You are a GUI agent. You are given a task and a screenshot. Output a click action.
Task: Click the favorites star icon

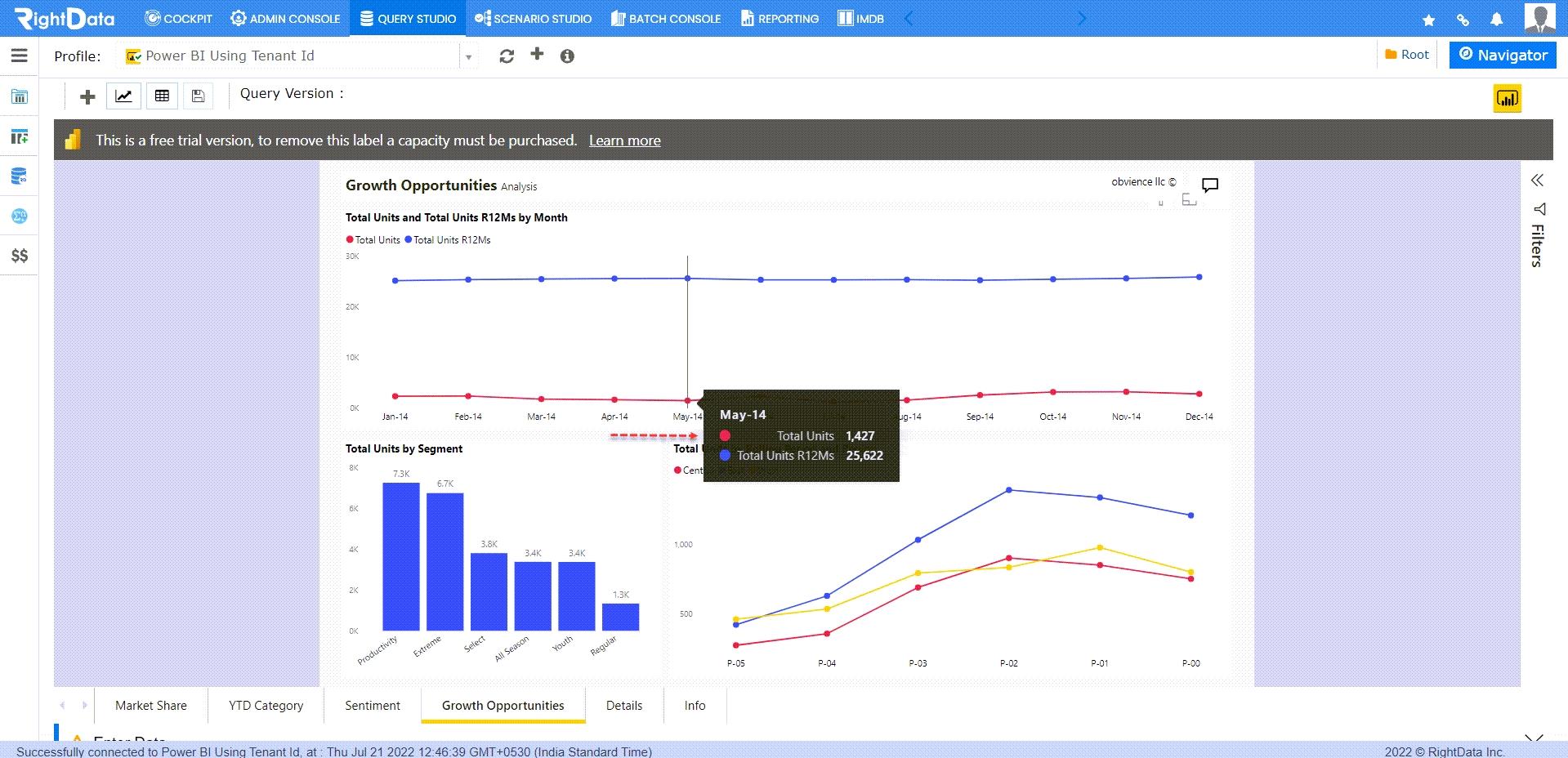click(x=1428, y=20)
